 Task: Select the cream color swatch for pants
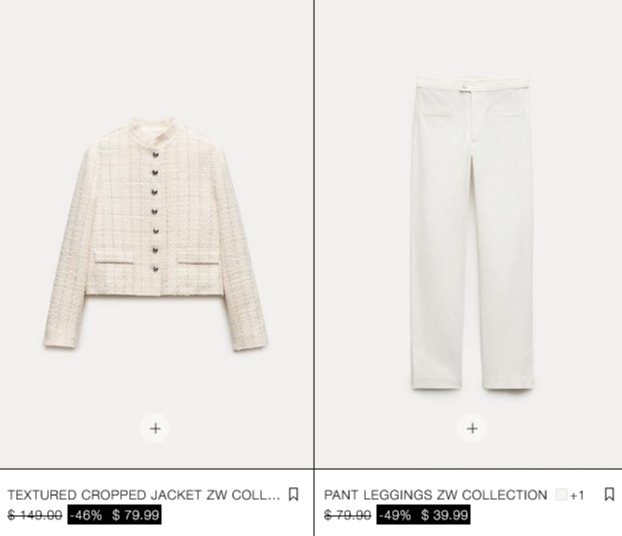561,495
